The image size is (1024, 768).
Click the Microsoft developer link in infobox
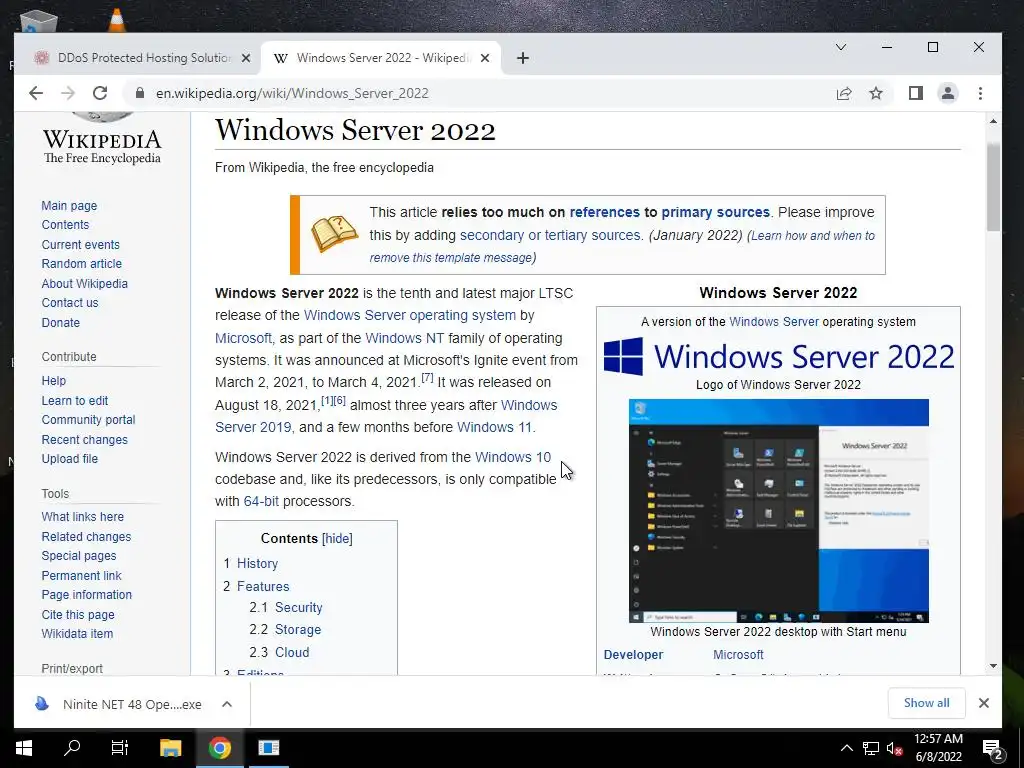[738, 655]
